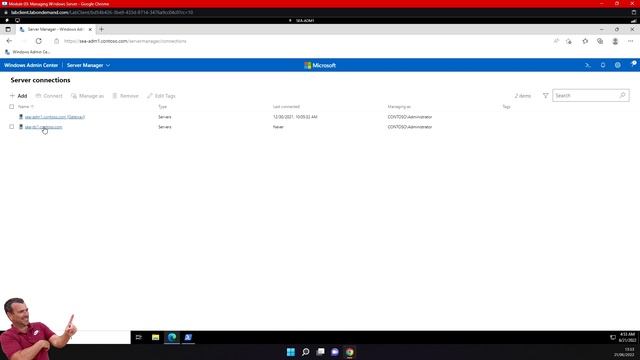Click the Edge address bar URL
This screenshot has height=360, width=640.
(x=125, y=41)
